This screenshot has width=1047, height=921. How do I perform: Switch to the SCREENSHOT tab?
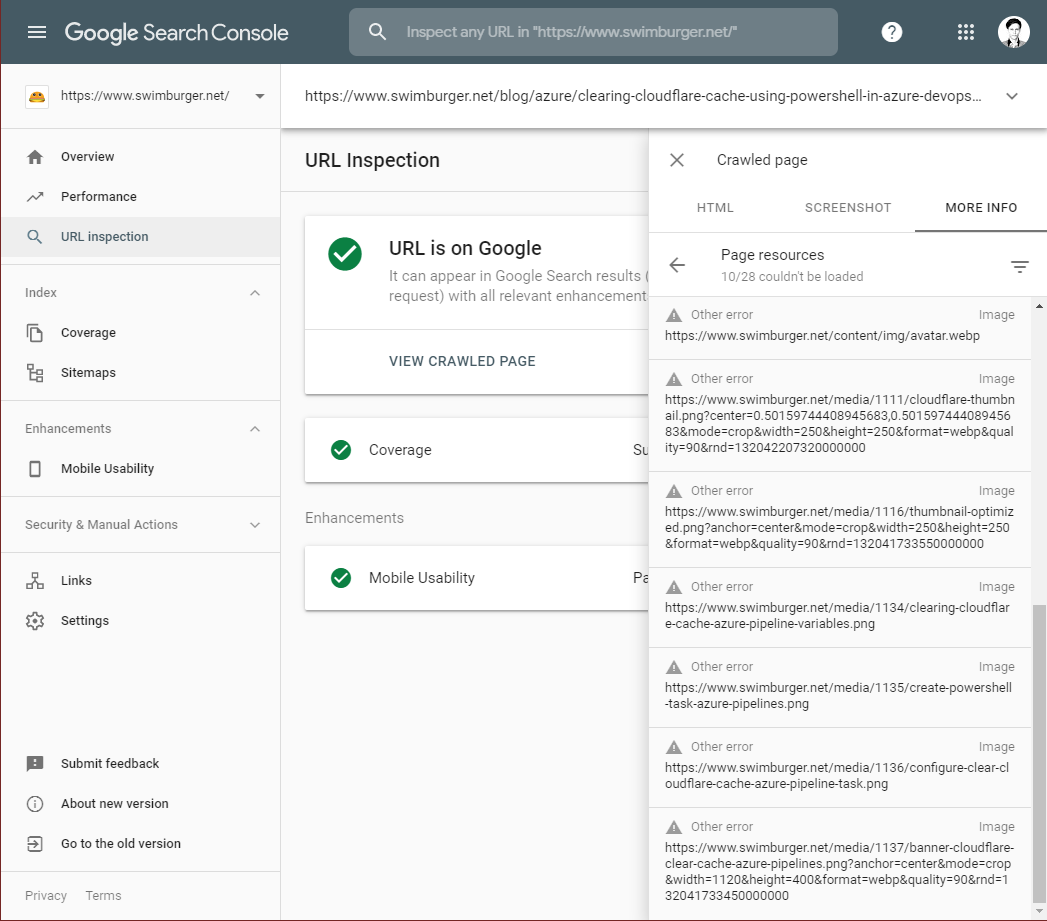tap(848, 208)
